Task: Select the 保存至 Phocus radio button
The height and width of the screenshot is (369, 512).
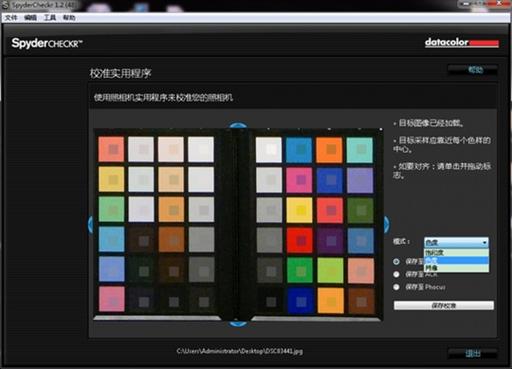Action: point(396,287)
